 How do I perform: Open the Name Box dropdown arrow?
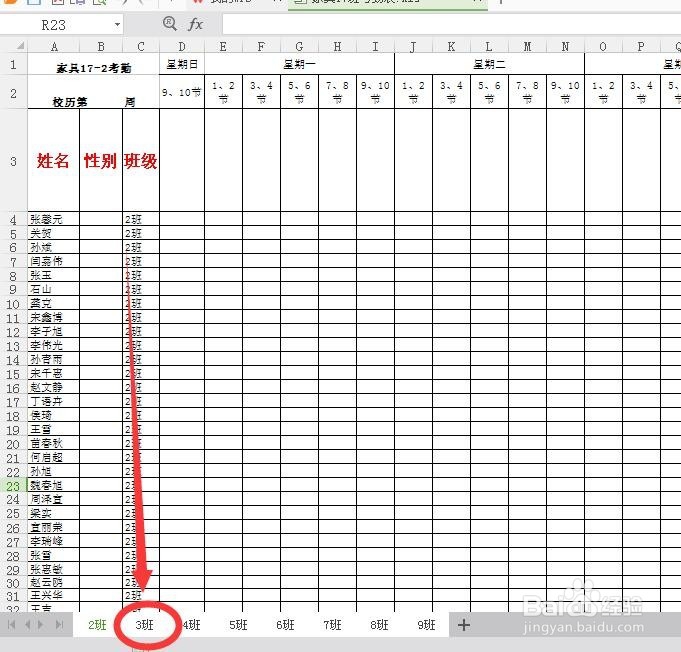[x=117, y=25]
